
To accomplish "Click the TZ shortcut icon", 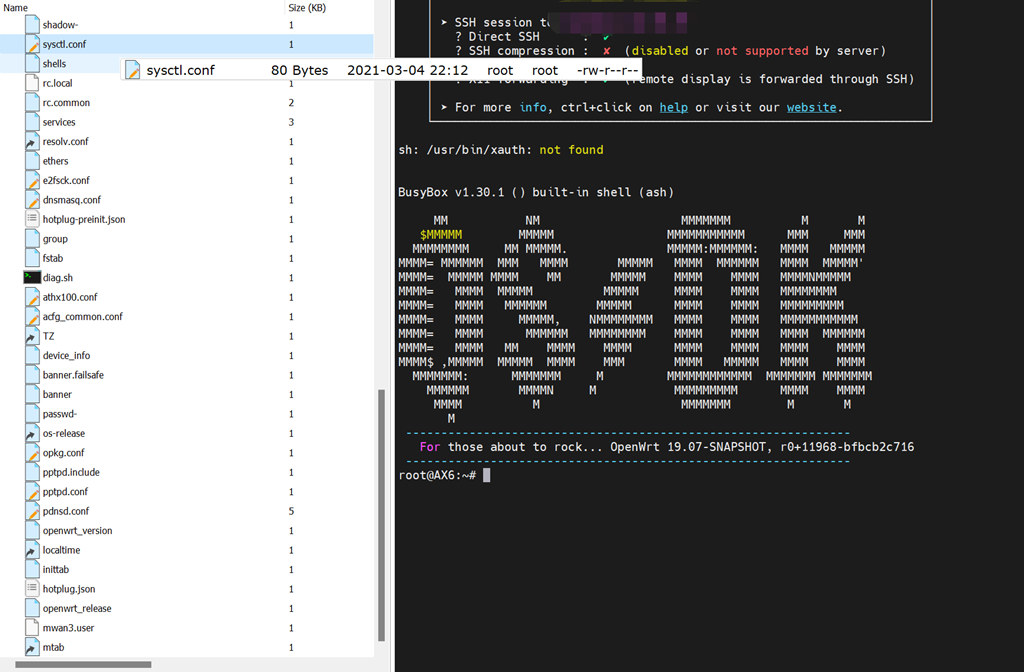I will tap(32, 336).
